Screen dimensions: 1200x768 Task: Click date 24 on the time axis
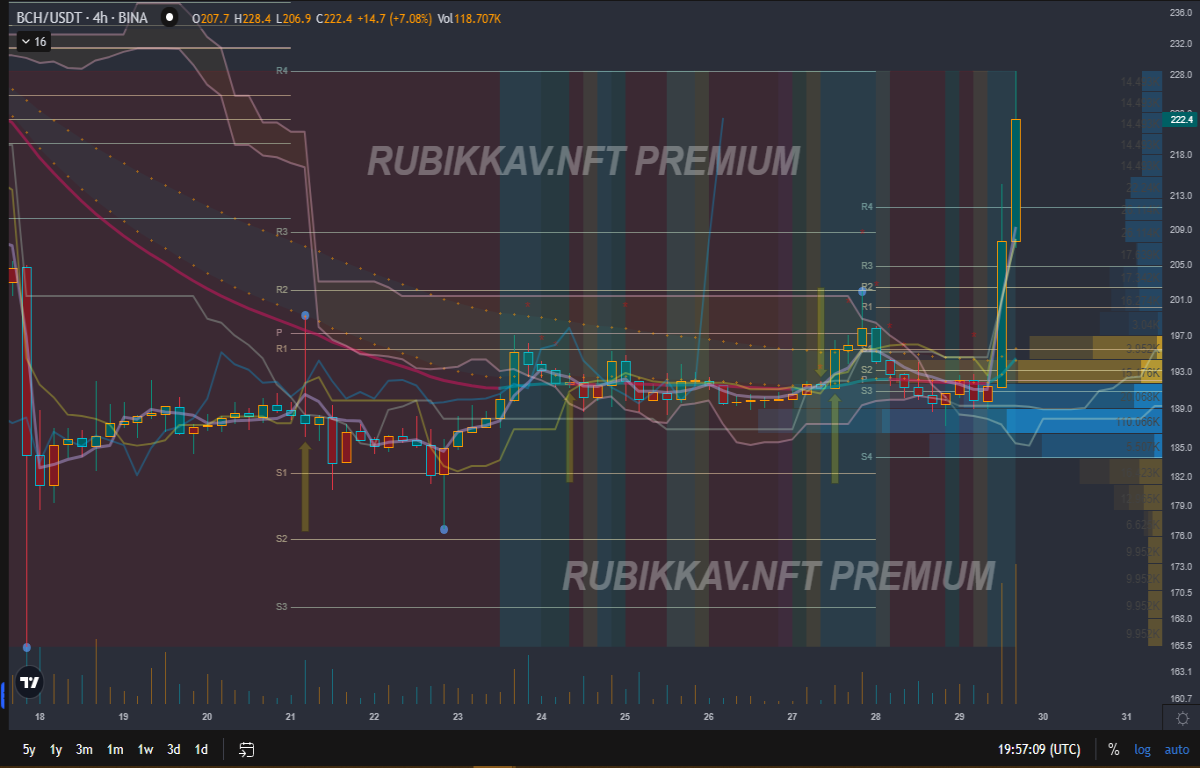click(x=541, y=717)
